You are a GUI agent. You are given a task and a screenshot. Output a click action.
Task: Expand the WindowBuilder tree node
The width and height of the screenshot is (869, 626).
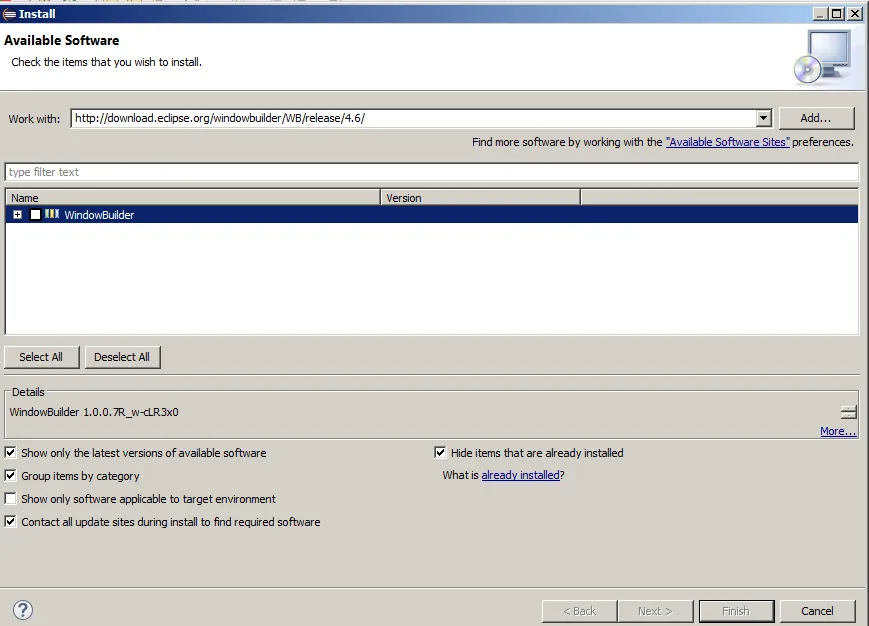[x=18, y=214]
